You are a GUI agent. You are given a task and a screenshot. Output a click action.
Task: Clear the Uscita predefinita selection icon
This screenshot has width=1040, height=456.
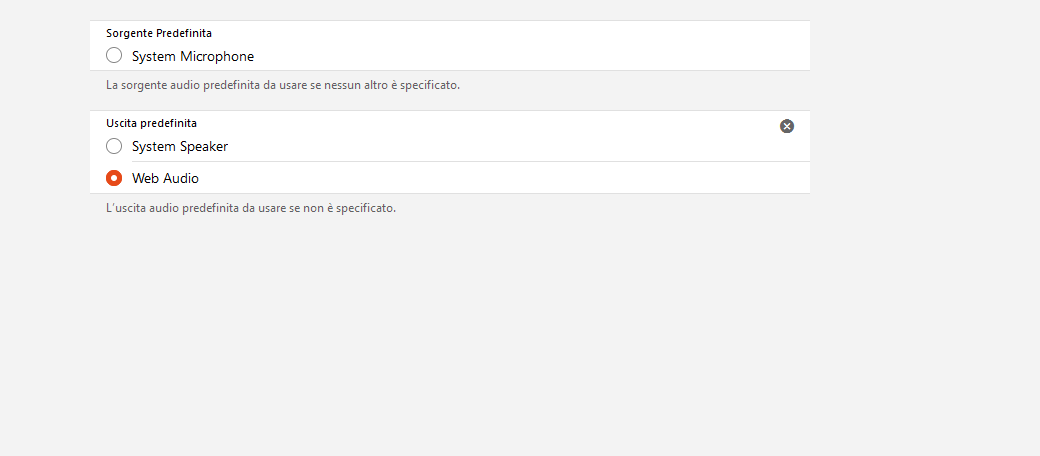[x=787, y=126]
